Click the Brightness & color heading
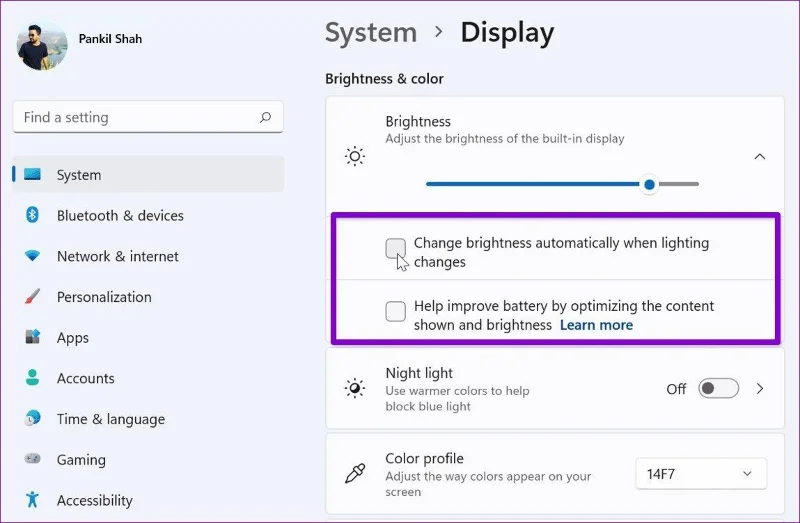The height and width of the screenshot is (523, 800). pyautogui.click(x=384, y=79)
